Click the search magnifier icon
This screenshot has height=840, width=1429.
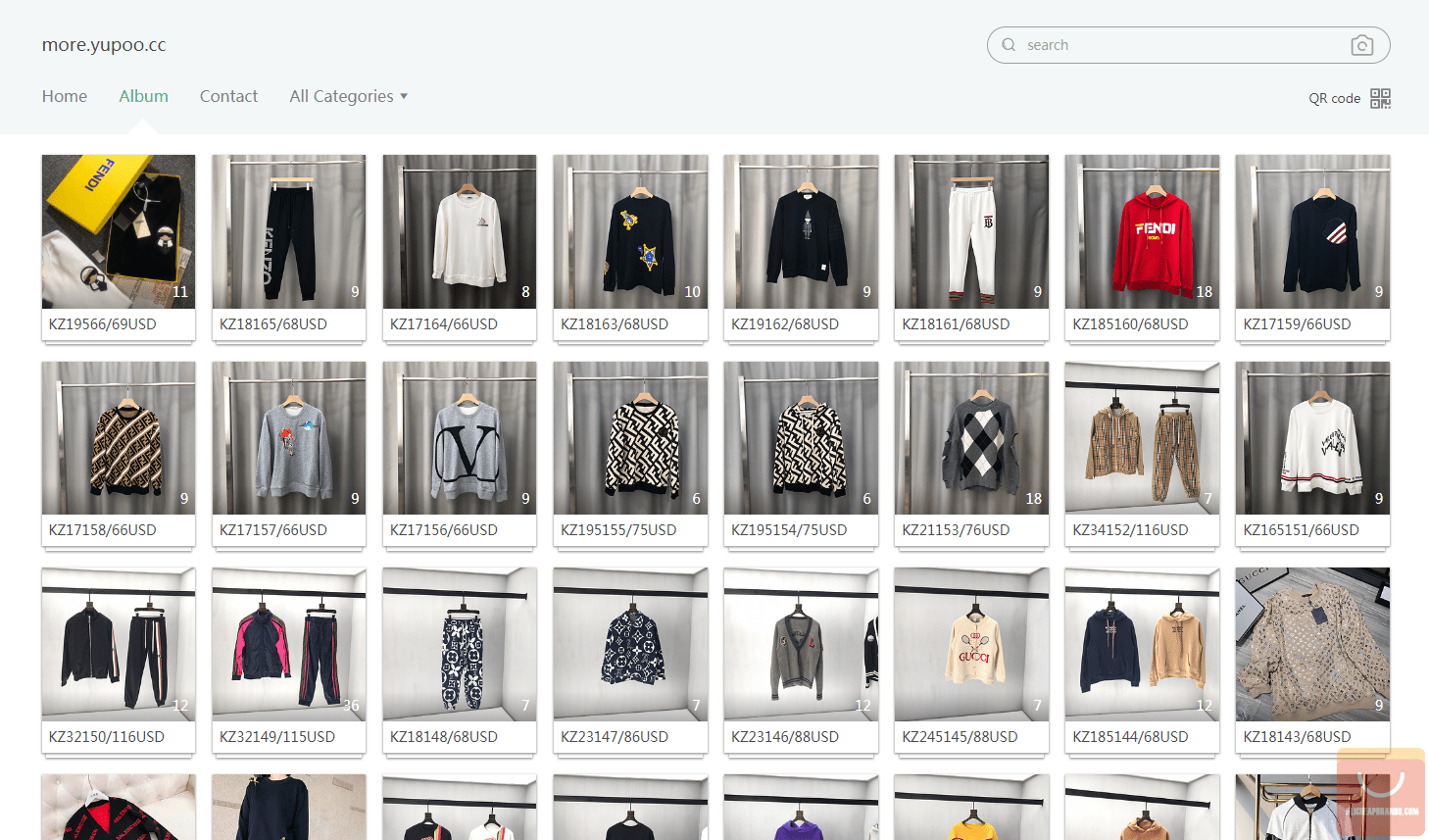point(1009,45)
